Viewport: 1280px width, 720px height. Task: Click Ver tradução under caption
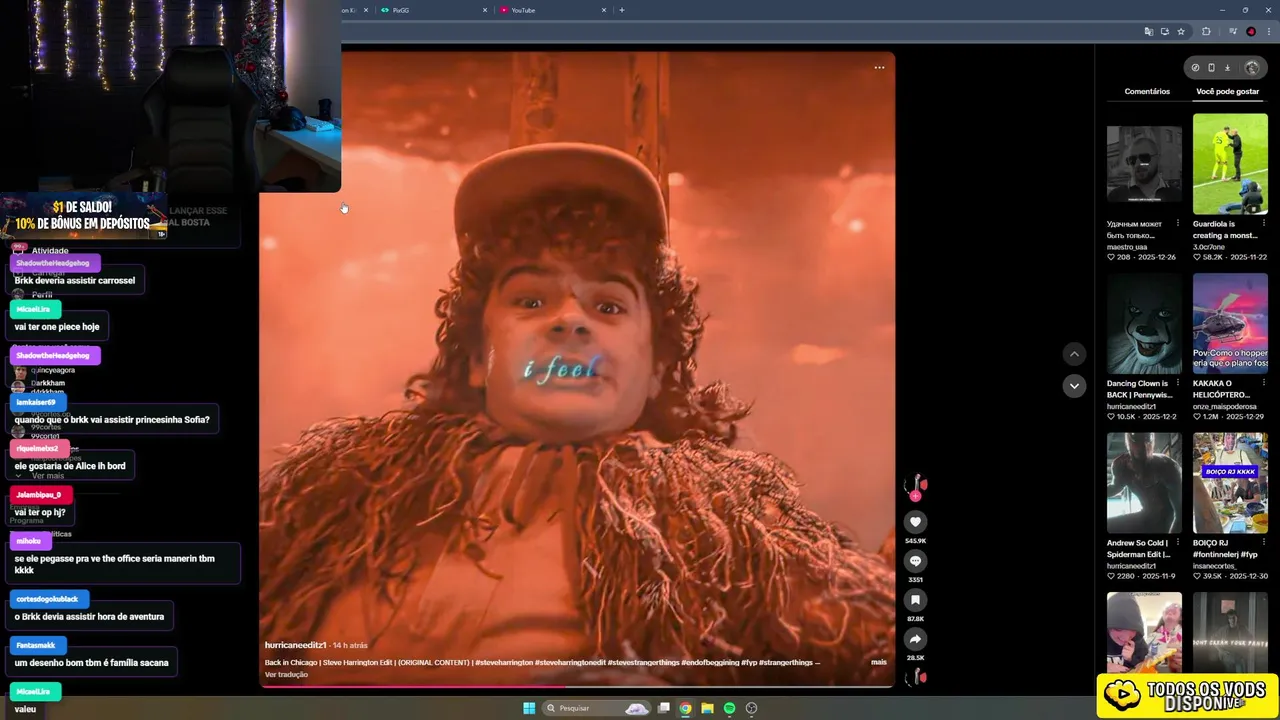286,675
